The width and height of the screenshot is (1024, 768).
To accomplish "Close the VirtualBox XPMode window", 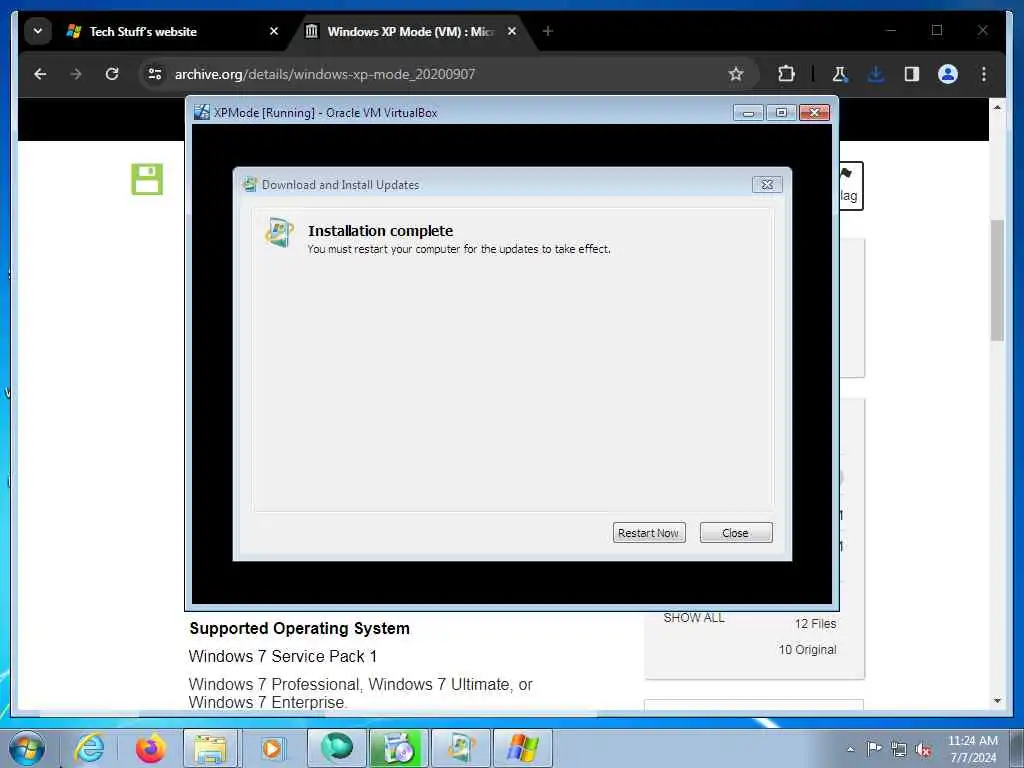I will [x=814, y=113].
